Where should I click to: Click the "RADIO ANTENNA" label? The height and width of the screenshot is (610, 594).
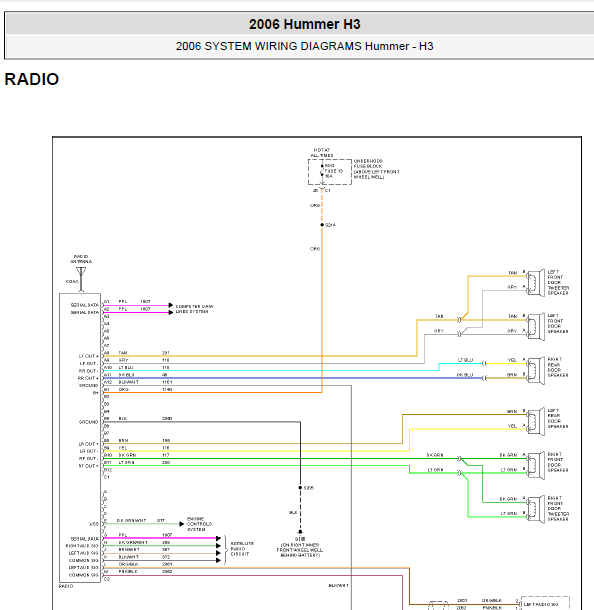(81, 259)
